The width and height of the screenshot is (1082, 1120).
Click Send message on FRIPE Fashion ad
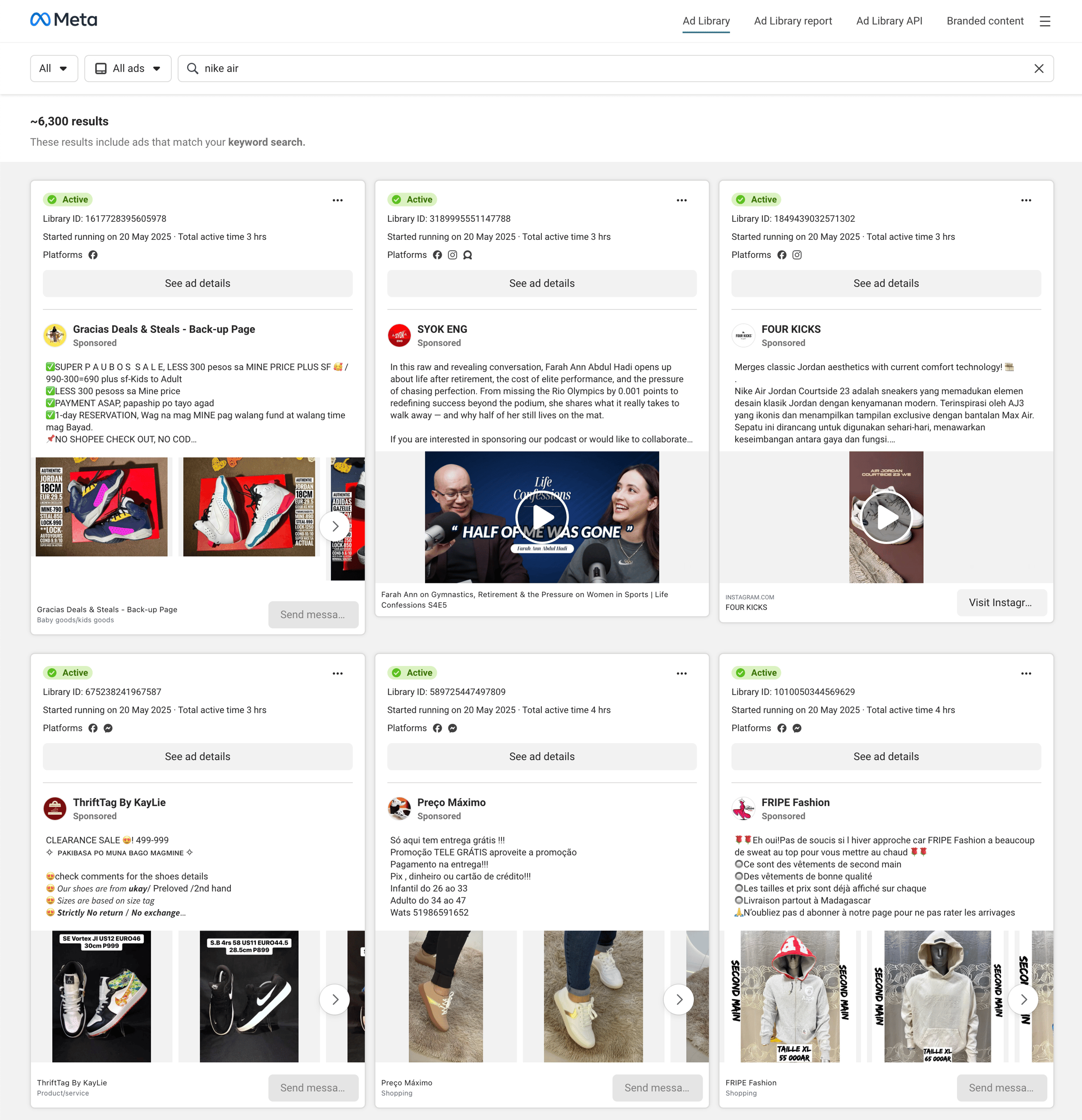click(1001, 1088)
